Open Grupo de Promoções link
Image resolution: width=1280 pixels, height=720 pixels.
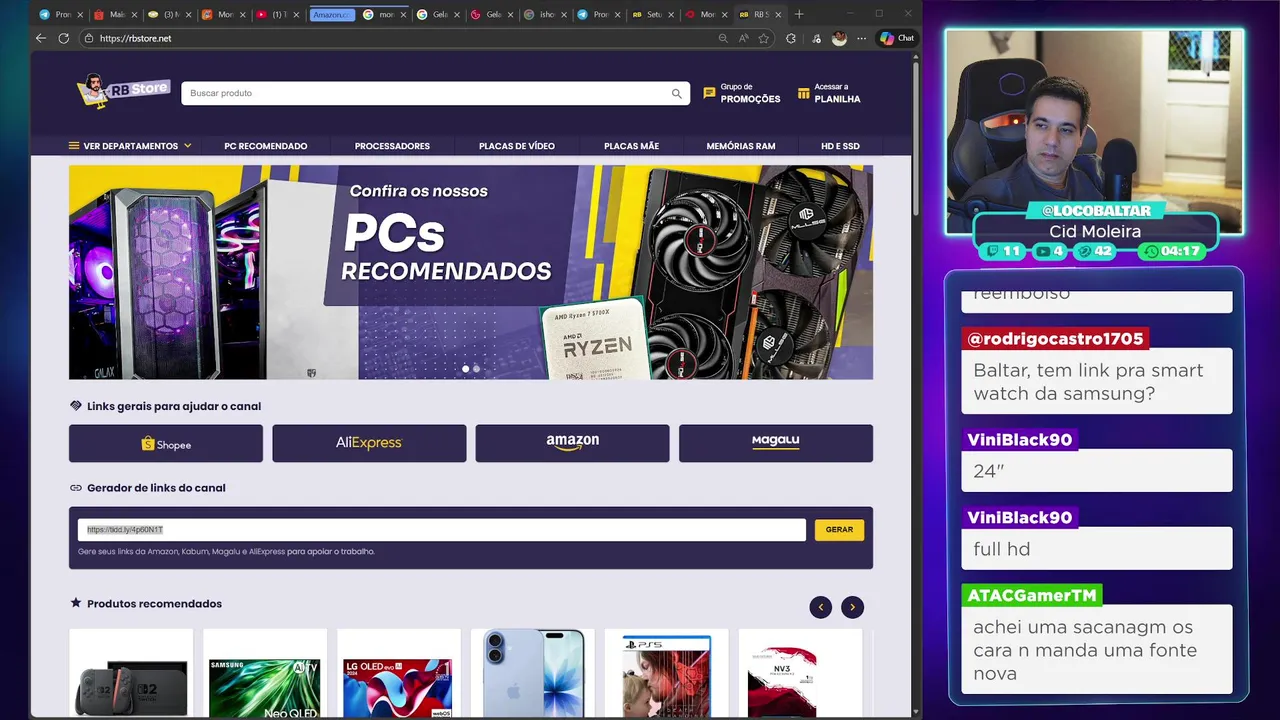click(742, 93)
